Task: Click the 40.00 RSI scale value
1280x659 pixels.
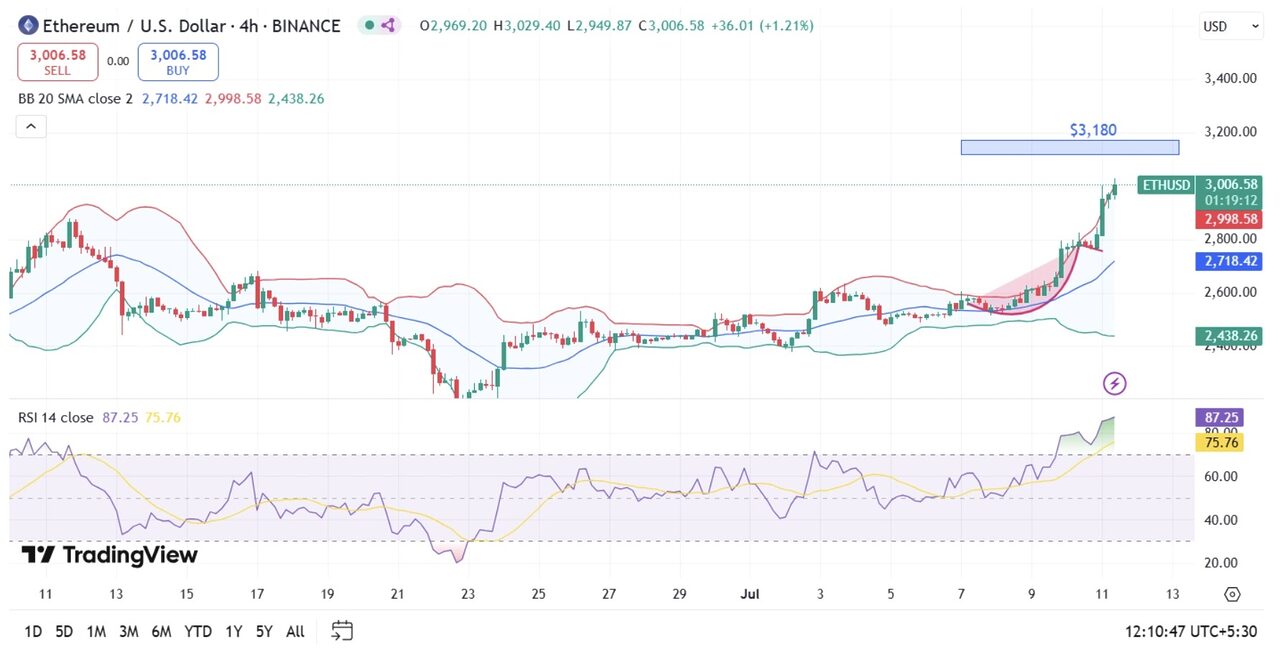Action: click(1223, 520)
